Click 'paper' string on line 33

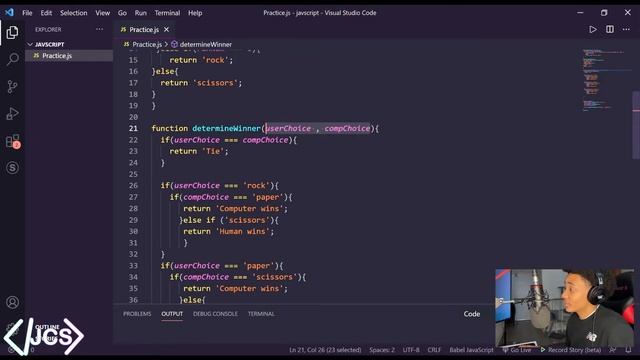pos(258,265)
